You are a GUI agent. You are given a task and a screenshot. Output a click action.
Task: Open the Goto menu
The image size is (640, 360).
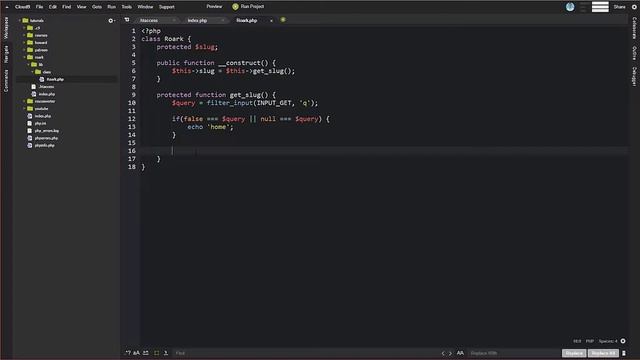click(97, 7)
